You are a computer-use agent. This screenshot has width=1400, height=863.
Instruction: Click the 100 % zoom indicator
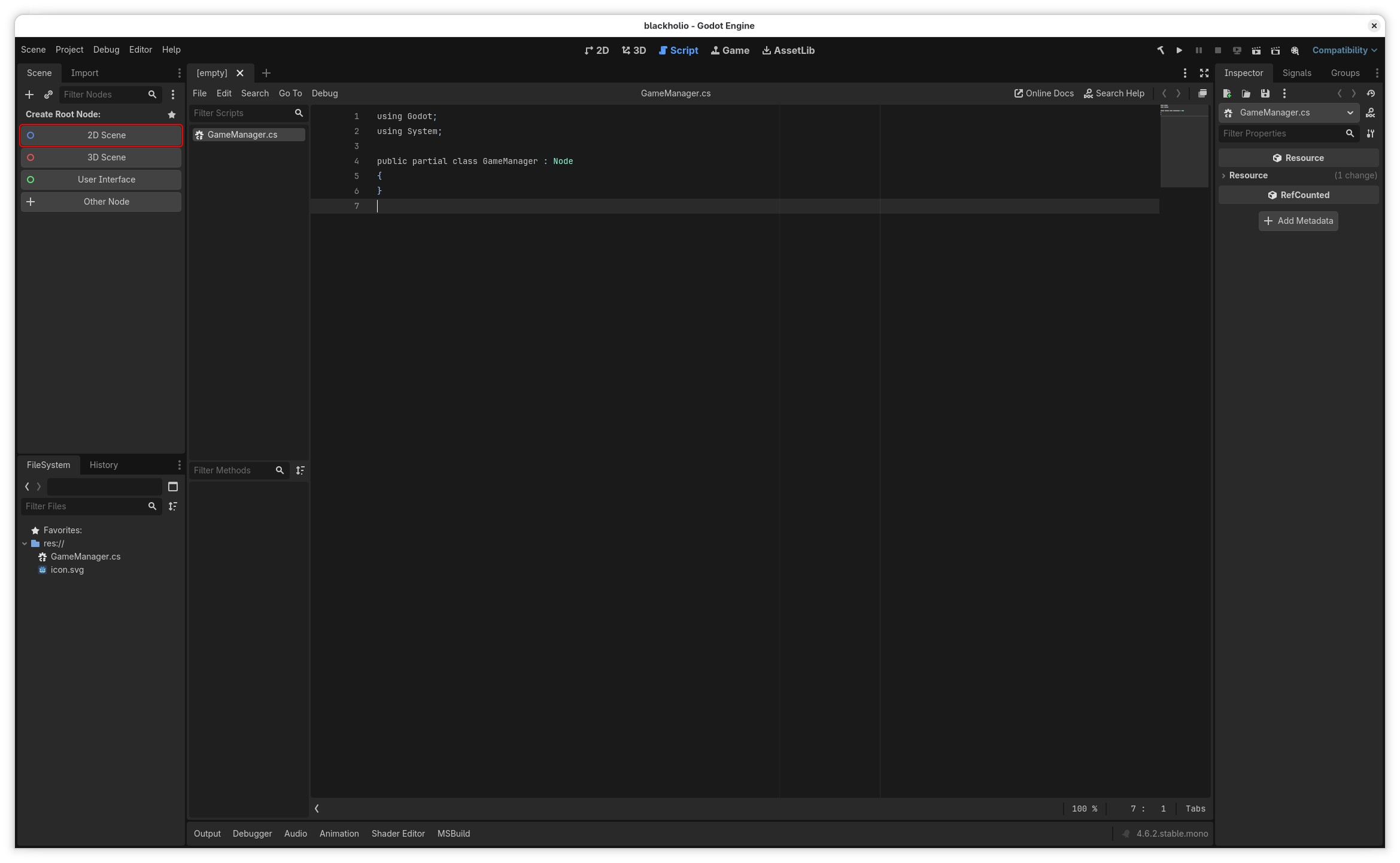pos(1084,809)
